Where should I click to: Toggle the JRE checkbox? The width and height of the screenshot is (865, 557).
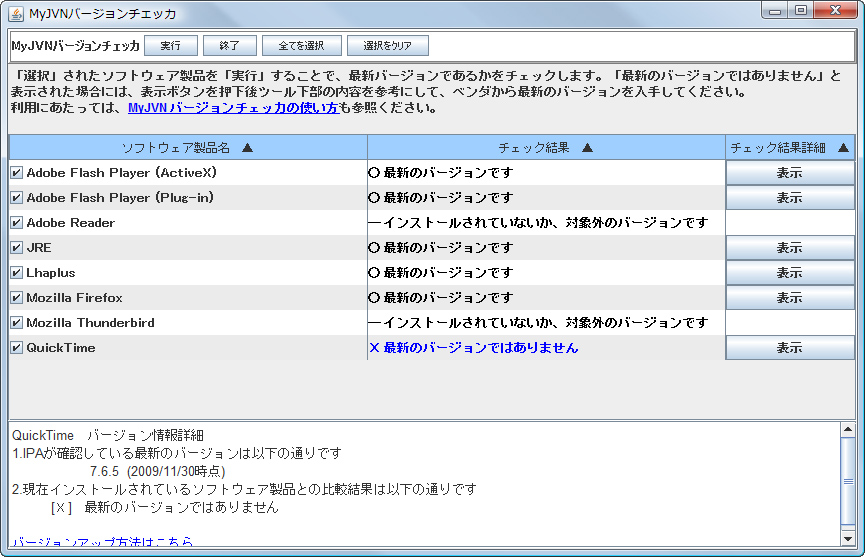pos(17,248)
